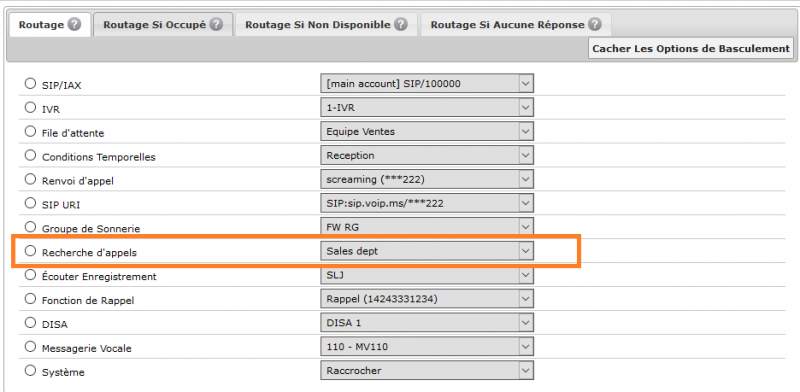
Task: Show help for Routage Si Aucune Réponse
Action: tap(594, 24)
